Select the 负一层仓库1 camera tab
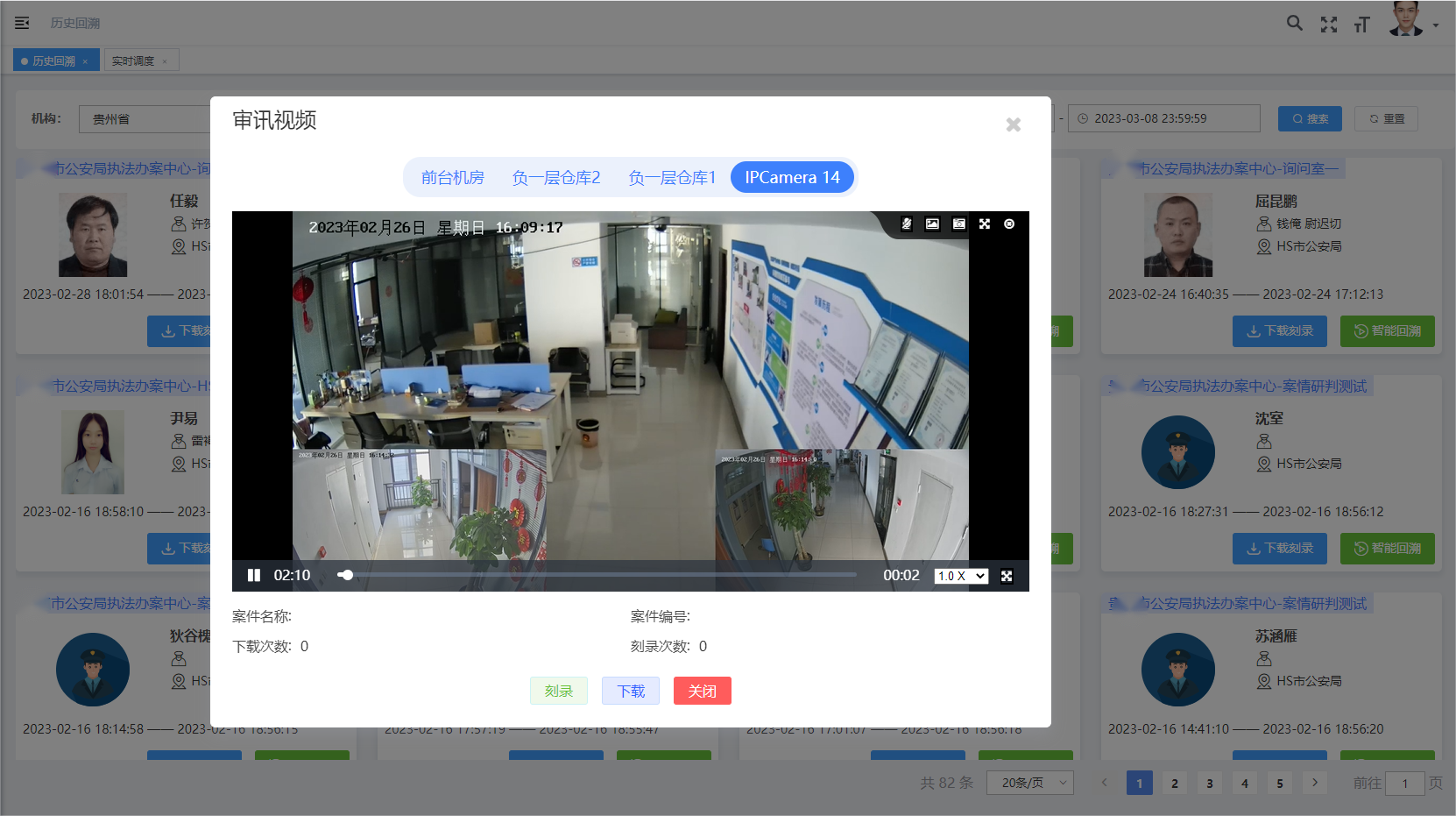 click(672, 178)
